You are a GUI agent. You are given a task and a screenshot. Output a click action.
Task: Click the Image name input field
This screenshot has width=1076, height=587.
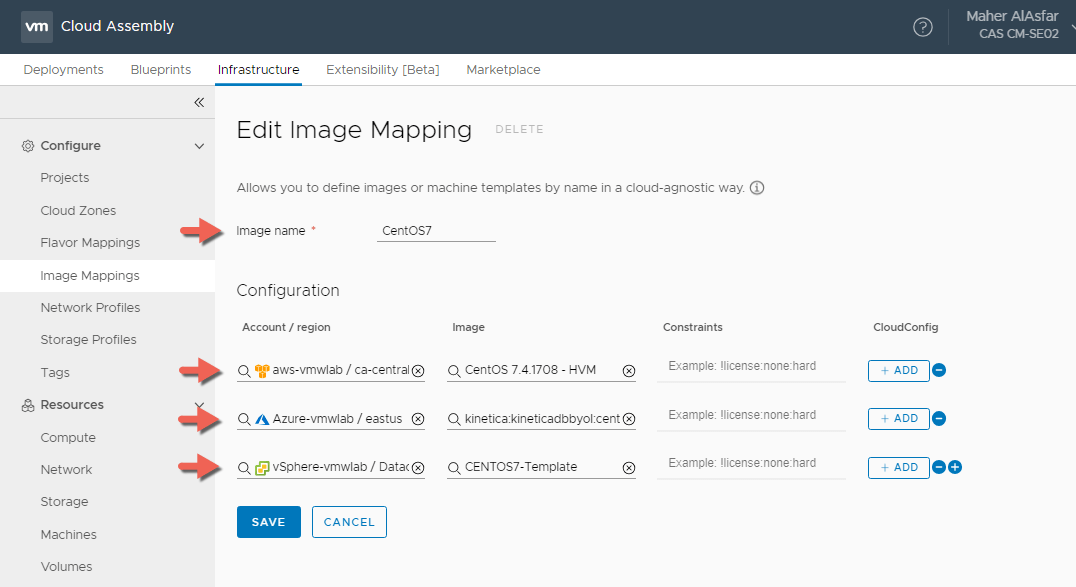(436, 231)
